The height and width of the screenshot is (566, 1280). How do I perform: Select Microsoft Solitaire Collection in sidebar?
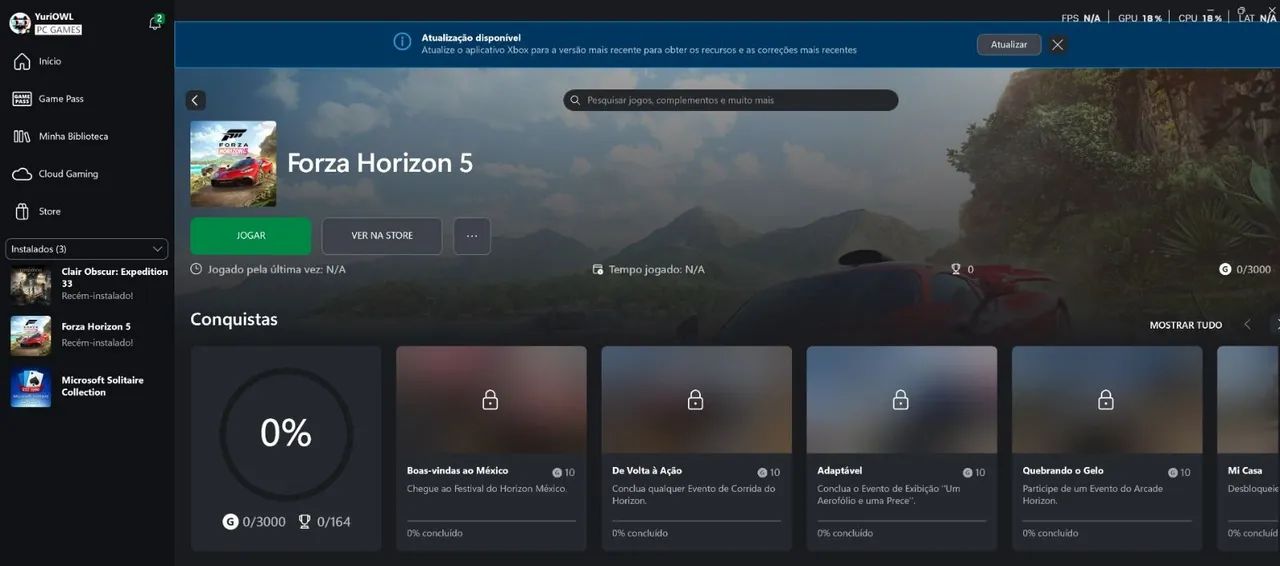87,387
